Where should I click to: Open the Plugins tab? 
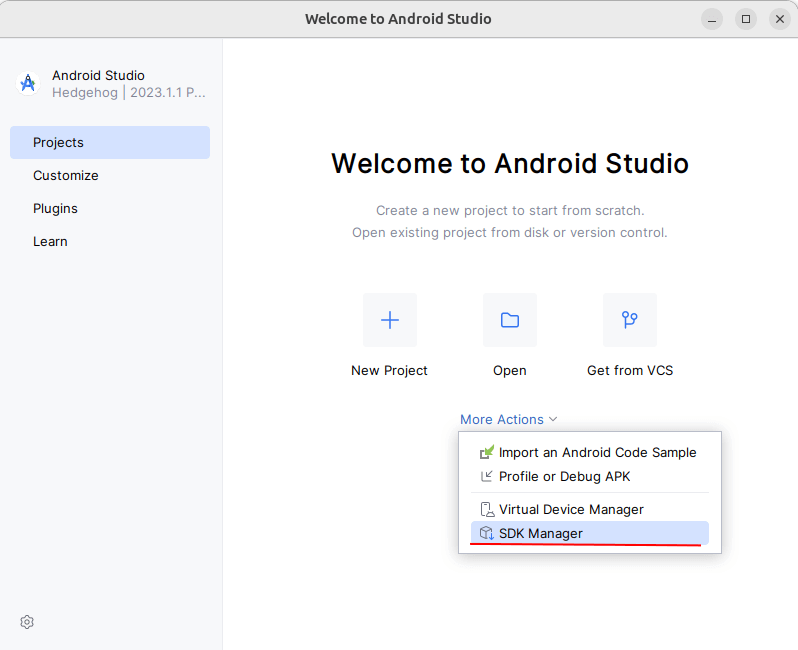click(110, 208)
